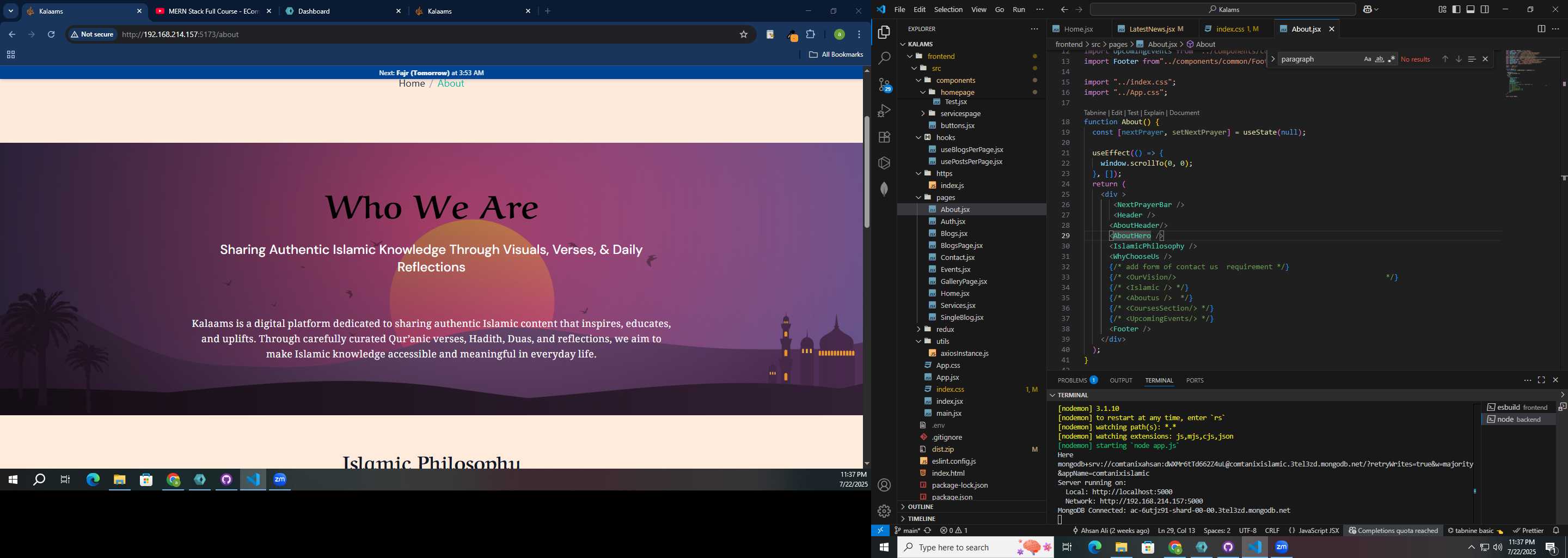Close the About.jsx editor tab
Image resolution: width=1568 pixels, height=558 pixels.
coord(1332,29)
